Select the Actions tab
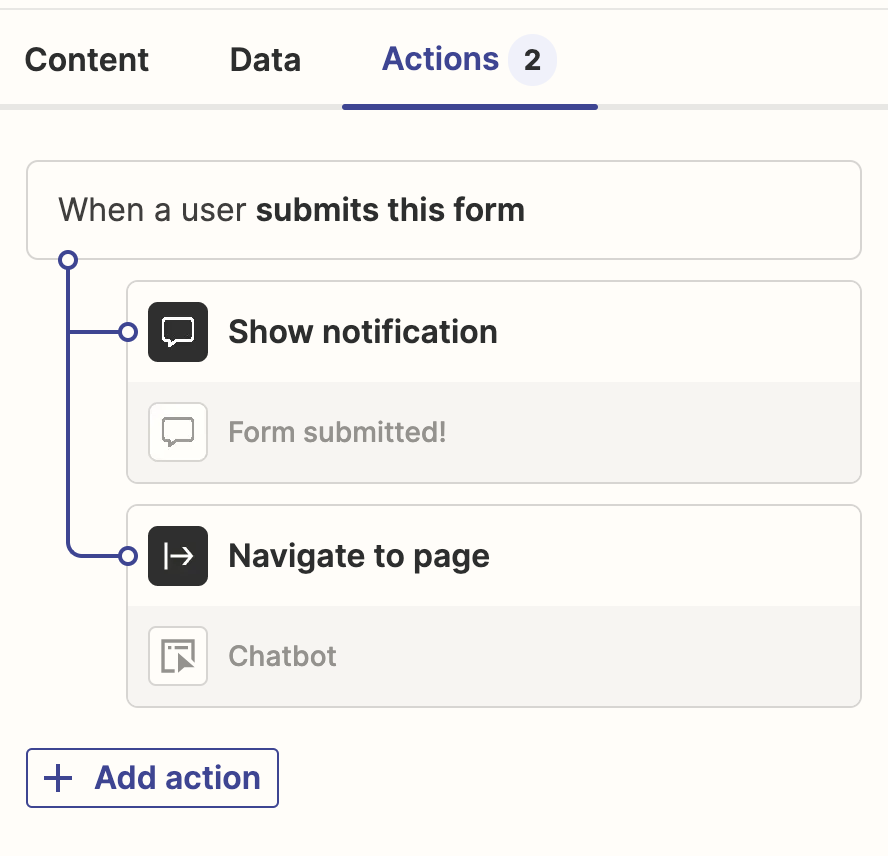 pyautogui.click(x=440, y=60)
